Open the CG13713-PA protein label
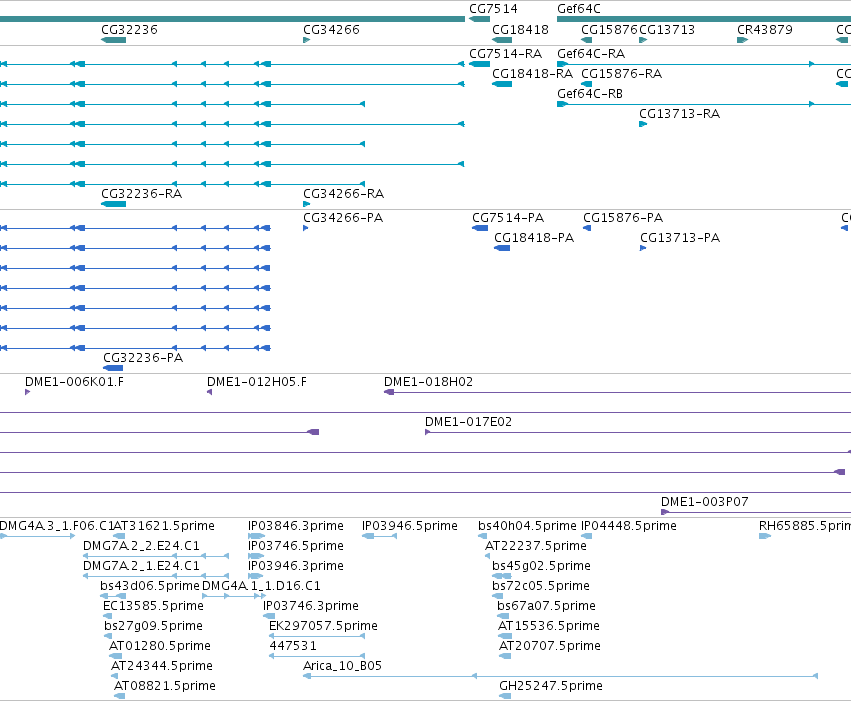The width and height of the screenshot is (851, 701). coord(680,238)
